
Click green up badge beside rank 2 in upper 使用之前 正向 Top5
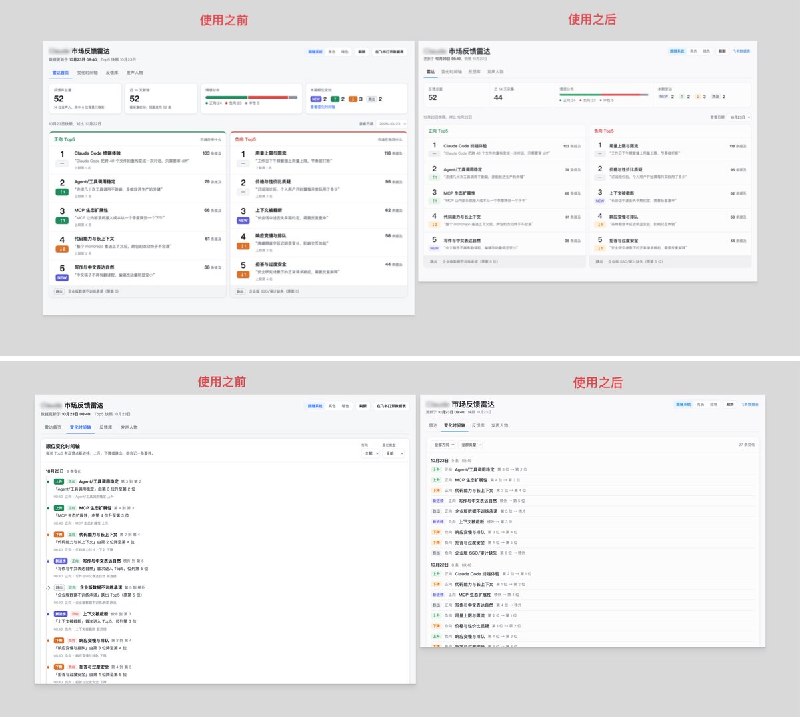62,192
